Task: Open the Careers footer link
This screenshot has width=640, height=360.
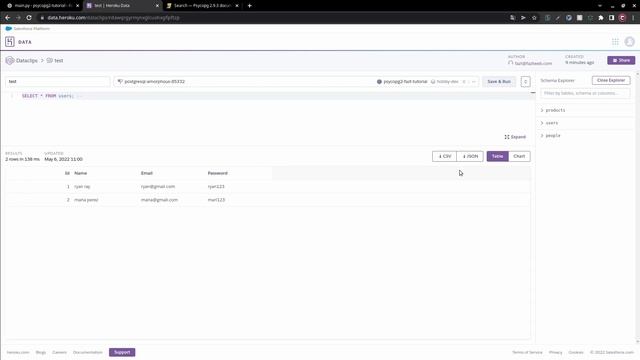Action: (x=60, y=352)
